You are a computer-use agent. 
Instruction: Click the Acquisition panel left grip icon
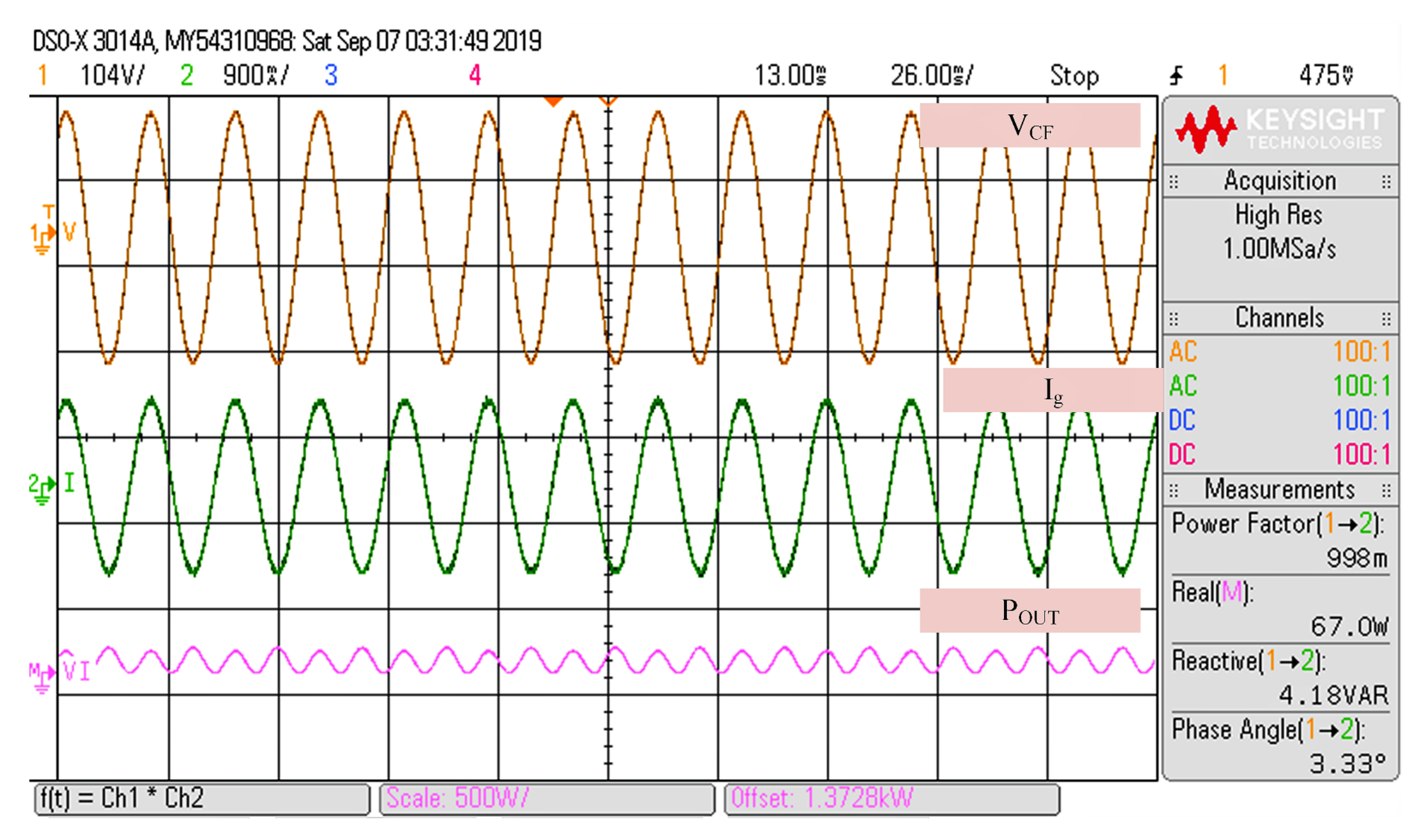point(1174,182)
